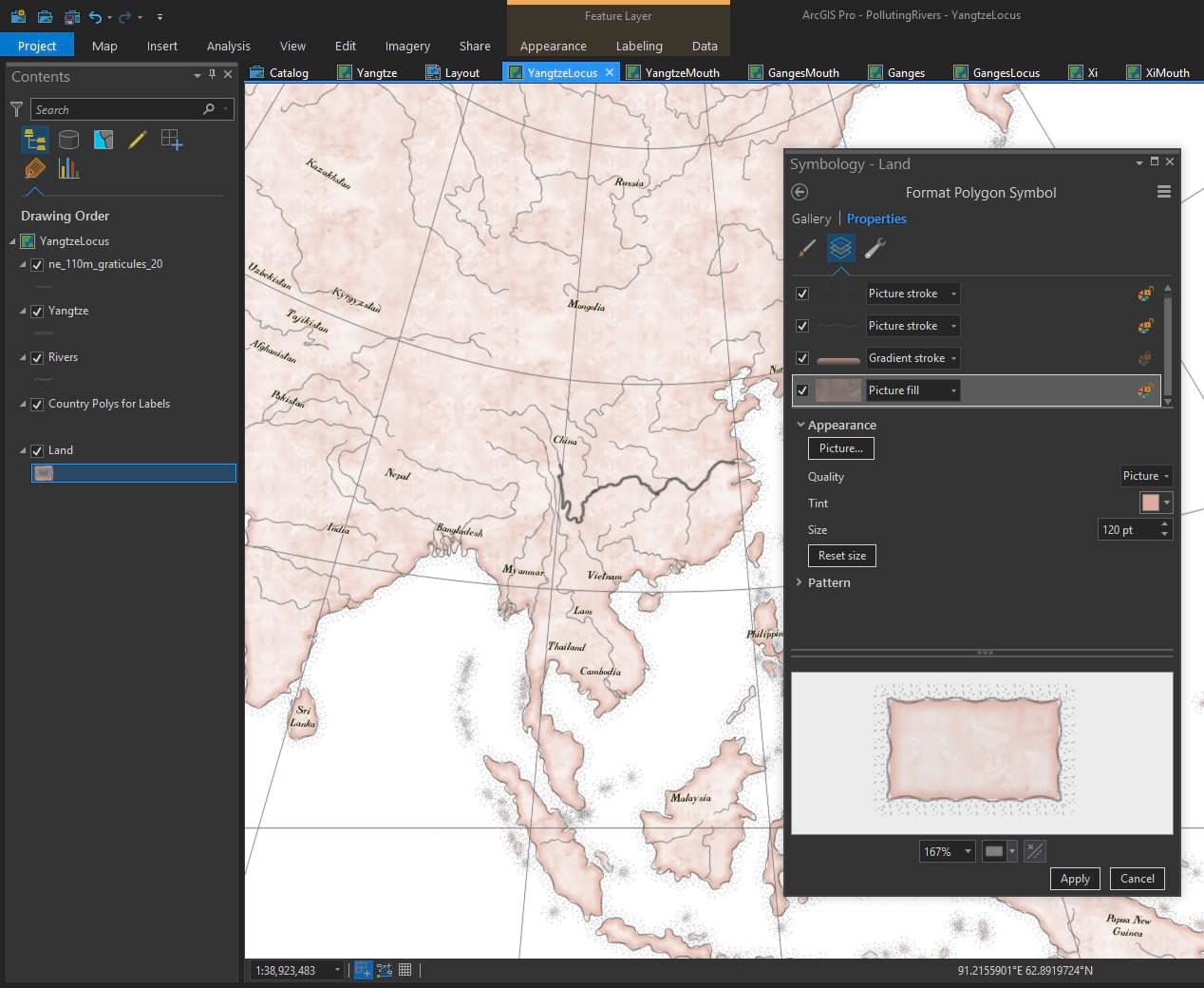Open the Layers tab in Symbology pane
This screenshot has width=1204, height=988.
840,248
